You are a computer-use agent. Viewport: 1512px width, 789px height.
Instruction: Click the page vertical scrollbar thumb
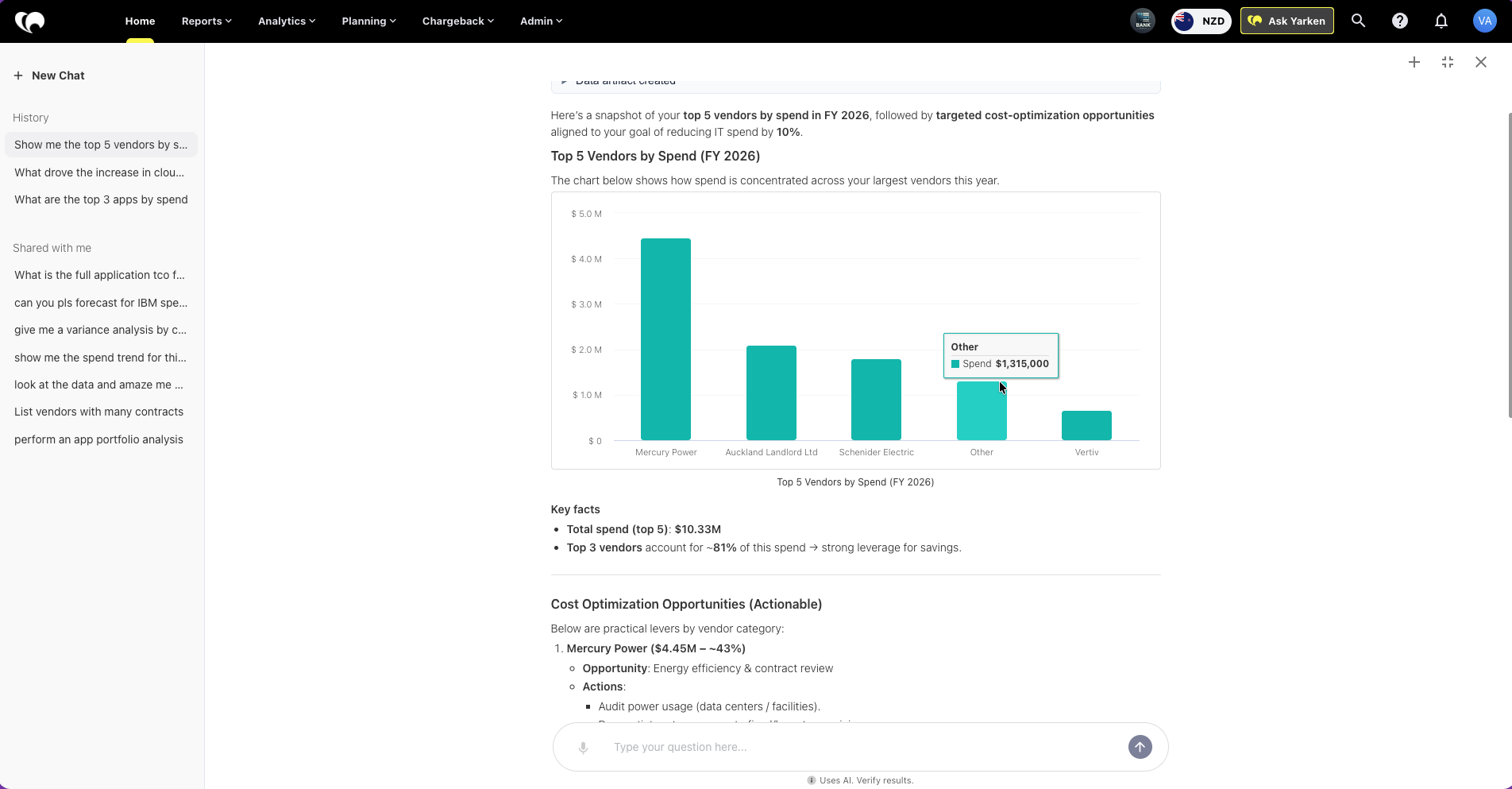click(1509, 265)
